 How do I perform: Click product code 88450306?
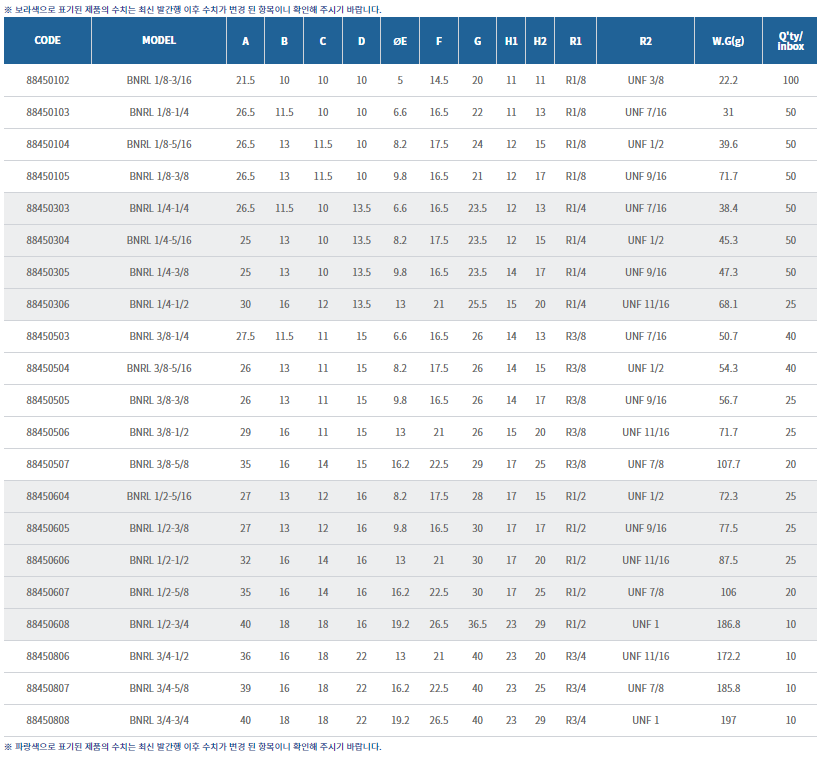pyautogui.click(x=47, y=304)
